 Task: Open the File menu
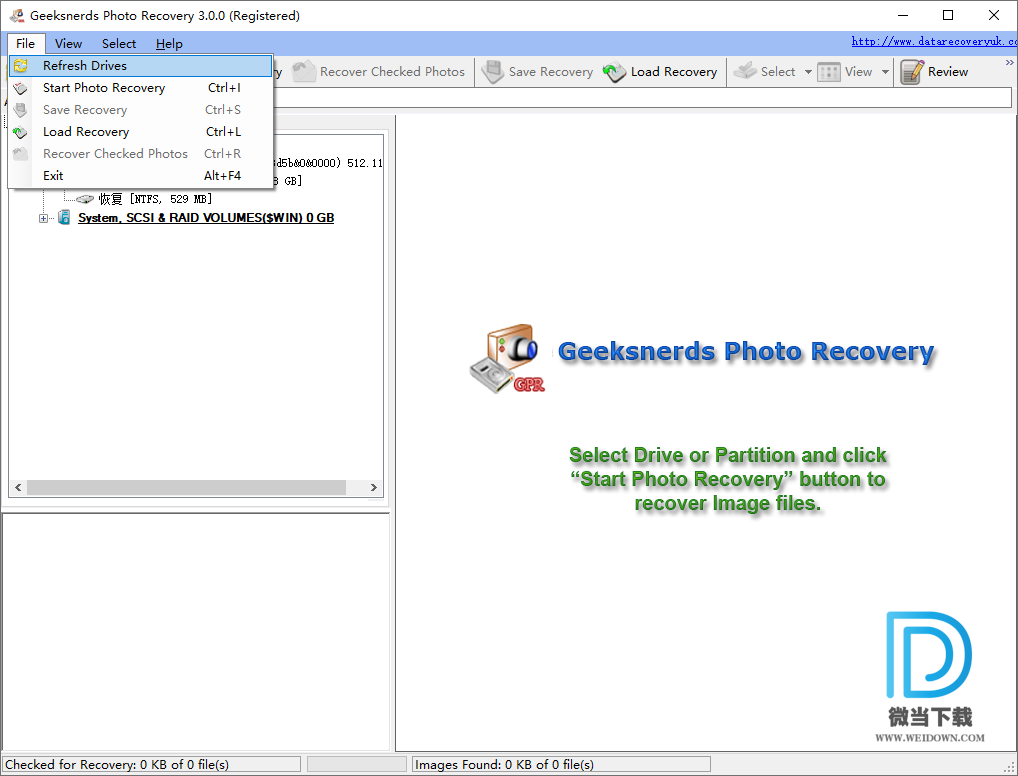click(25, 44)
